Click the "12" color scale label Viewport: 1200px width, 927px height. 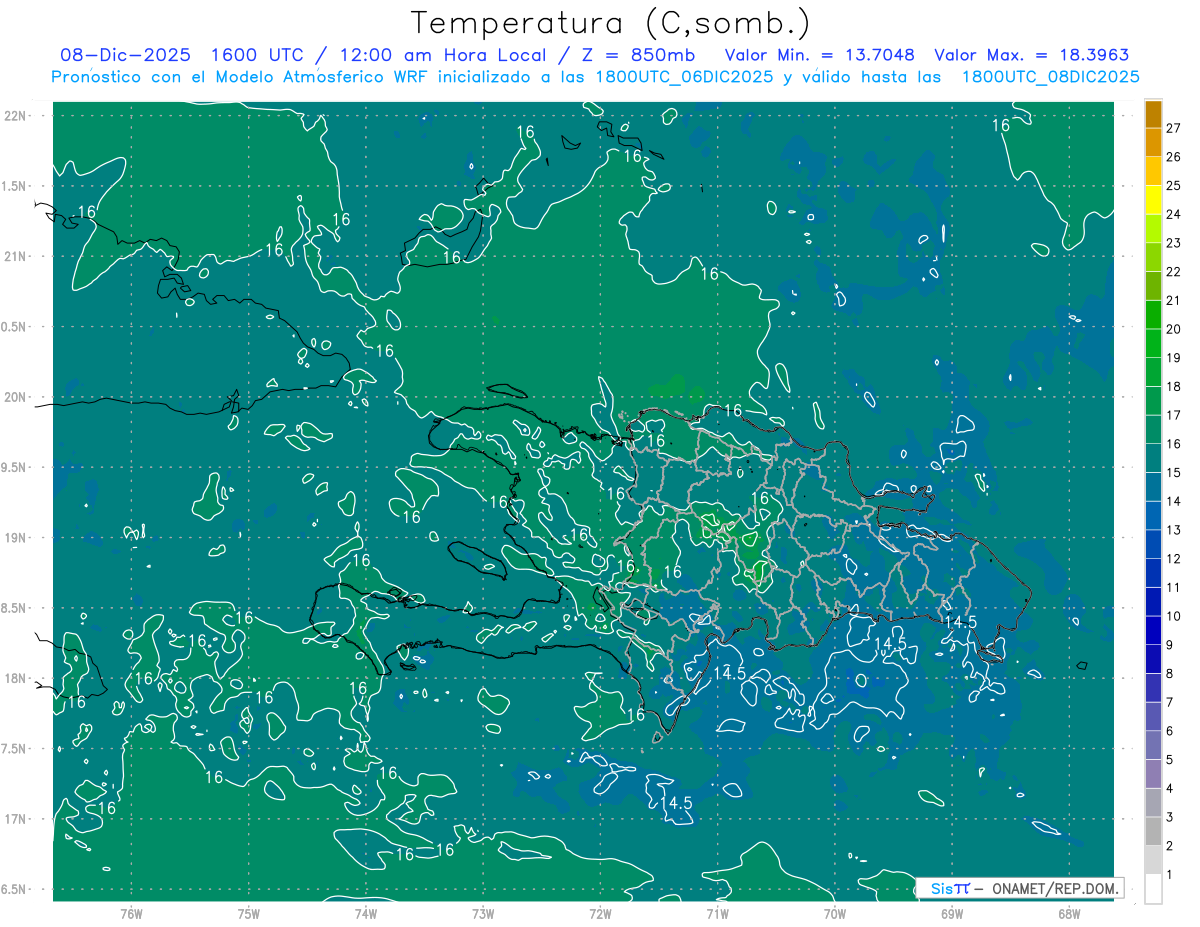[1173, 559]
